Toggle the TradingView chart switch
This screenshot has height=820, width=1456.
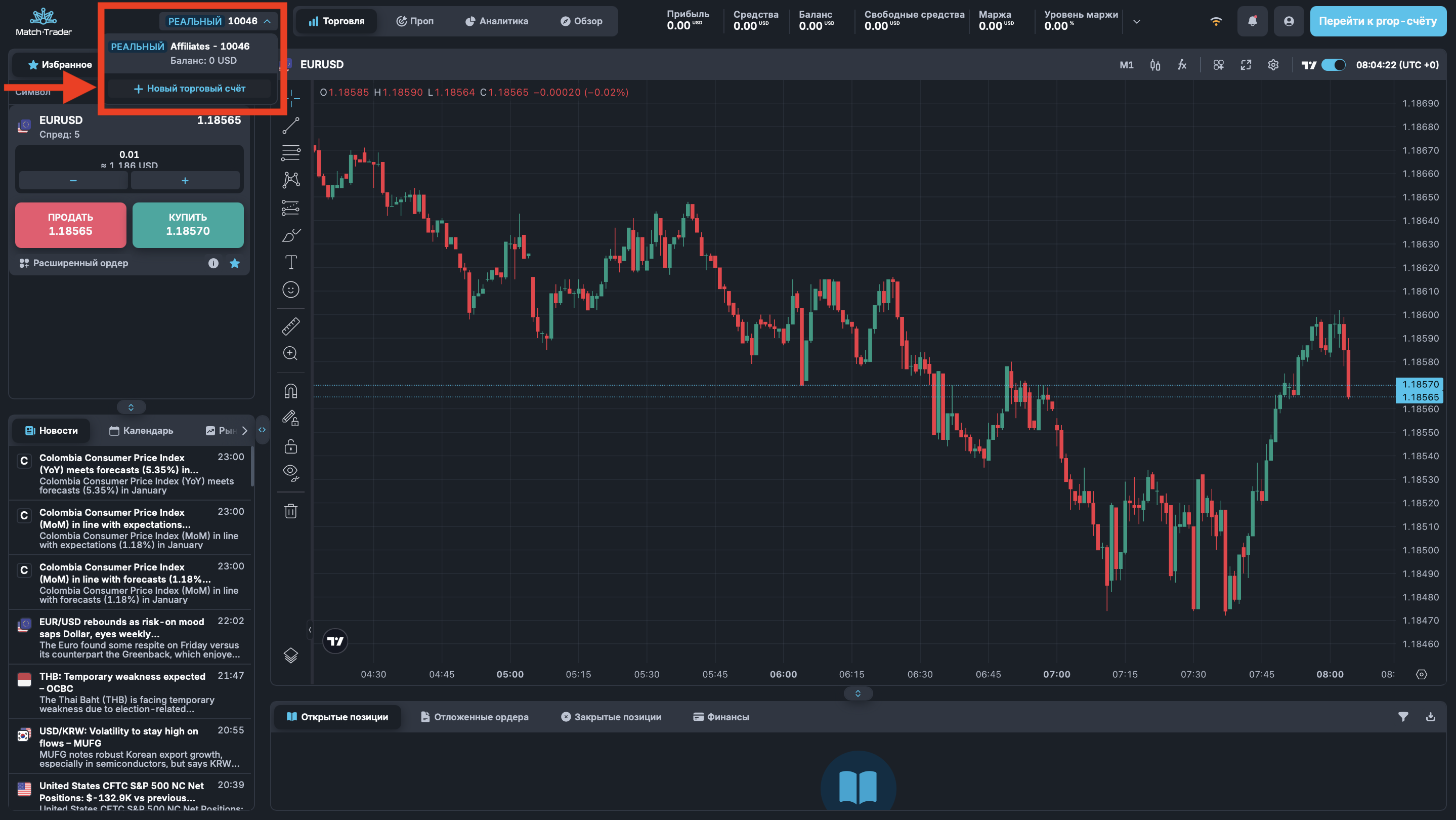[x=1334, y=65]
